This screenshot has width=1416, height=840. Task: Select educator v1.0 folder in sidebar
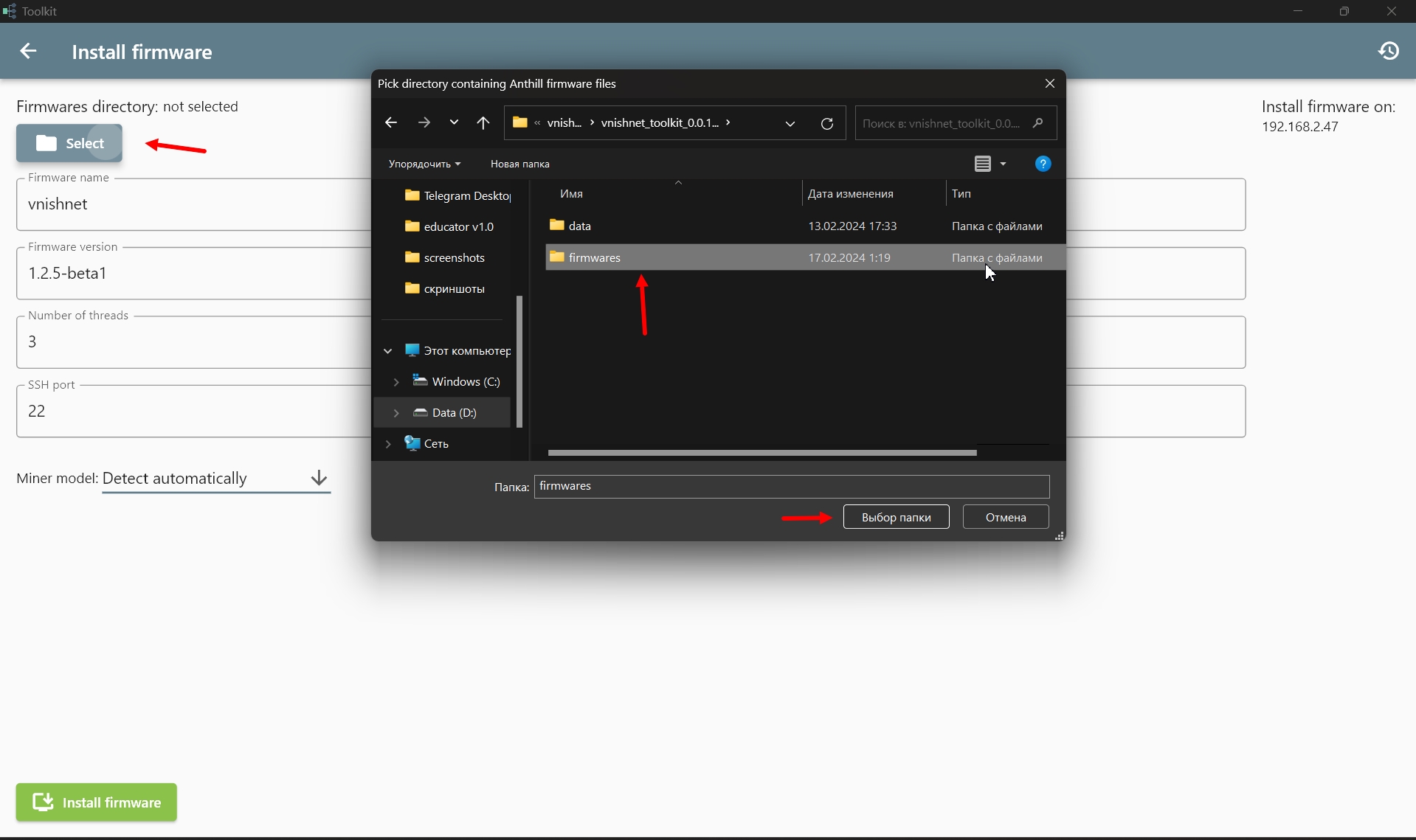[x=449, y=226]
